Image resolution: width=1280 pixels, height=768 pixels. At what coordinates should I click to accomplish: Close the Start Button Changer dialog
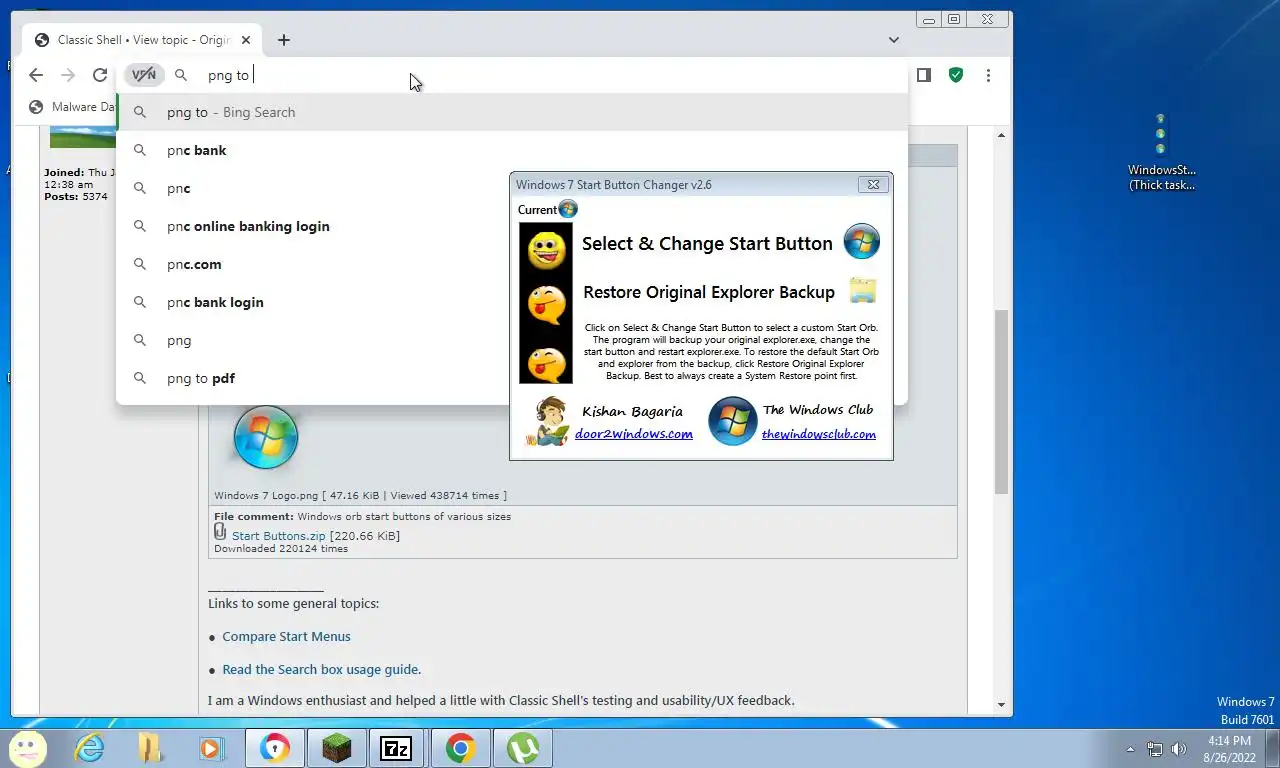(873, 184)
